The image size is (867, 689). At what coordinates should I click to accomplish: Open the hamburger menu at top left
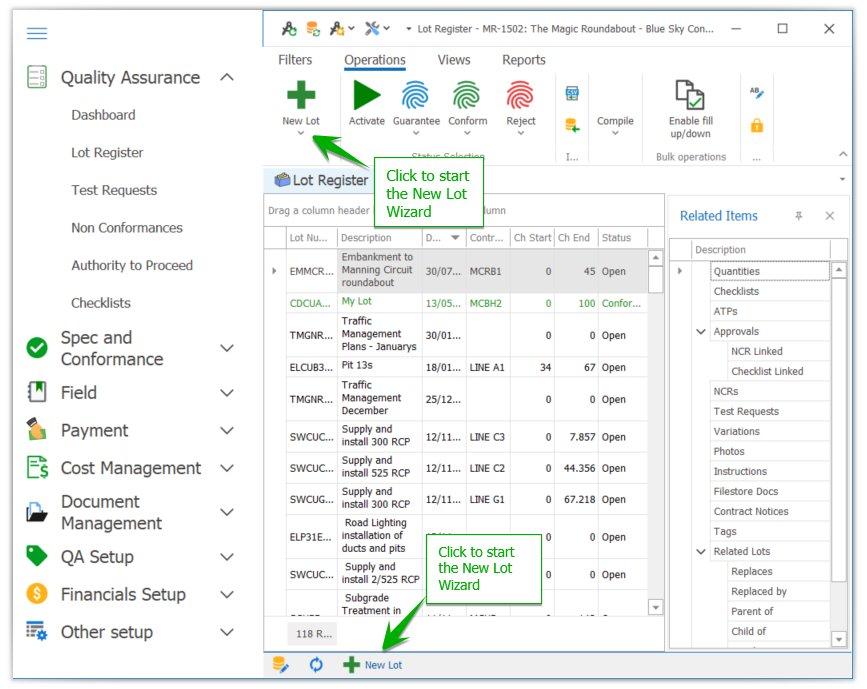[x=37, y=33]
